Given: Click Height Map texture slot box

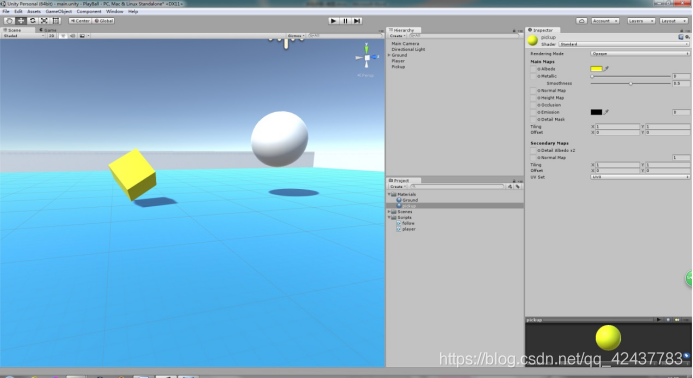Looking at the screenshot, I should point(533,98).
